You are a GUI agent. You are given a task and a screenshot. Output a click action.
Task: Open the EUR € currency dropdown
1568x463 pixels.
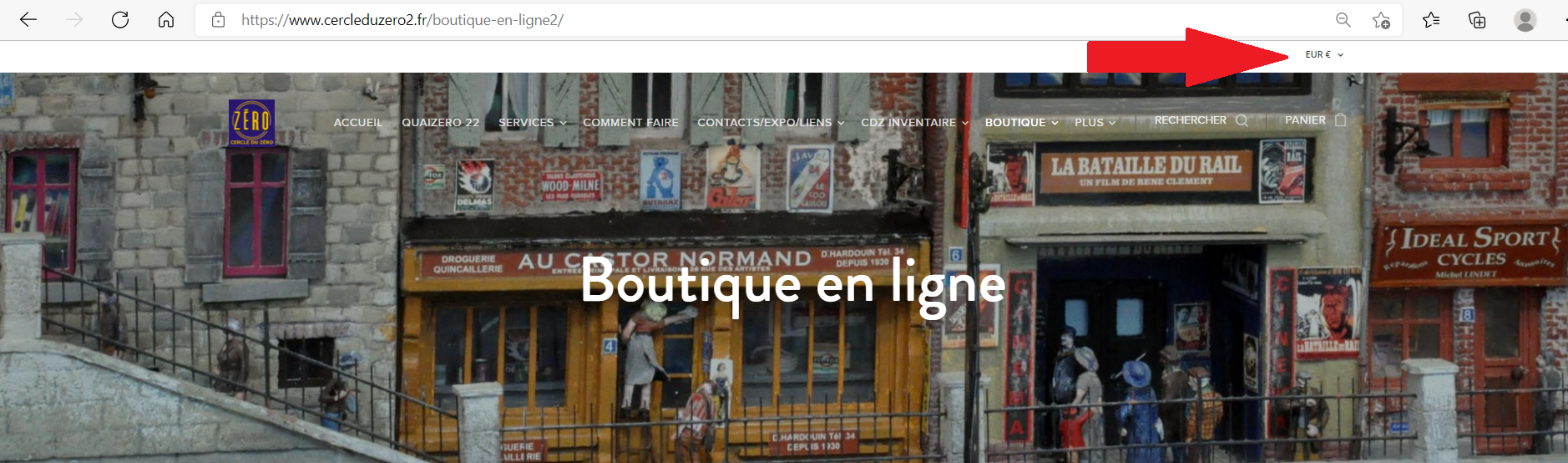pos(1324,54)
